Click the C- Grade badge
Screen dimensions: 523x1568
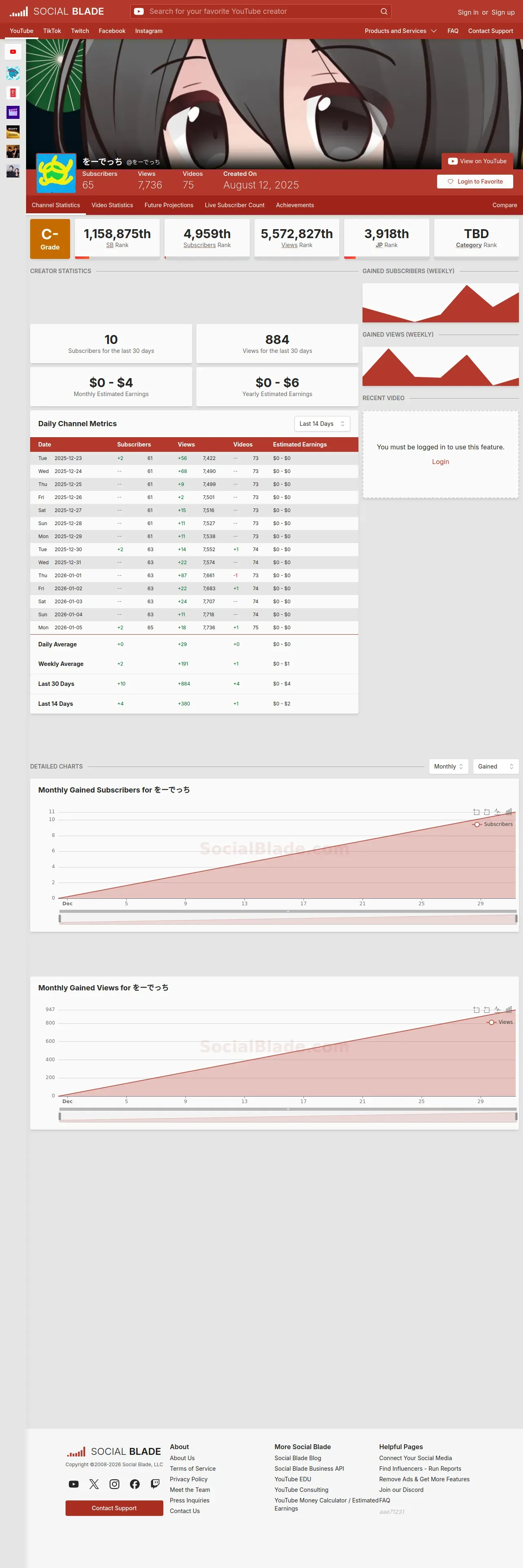(50, 239)
